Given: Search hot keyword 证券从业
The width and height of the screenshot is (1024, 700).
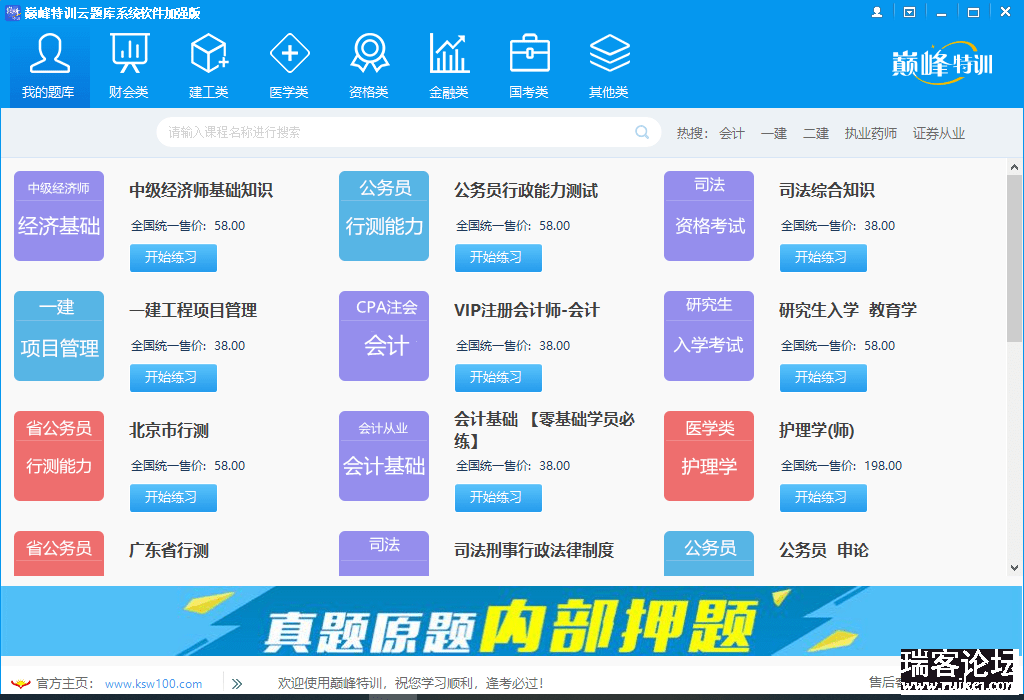Looking at the screenshot, I should 938,133.
